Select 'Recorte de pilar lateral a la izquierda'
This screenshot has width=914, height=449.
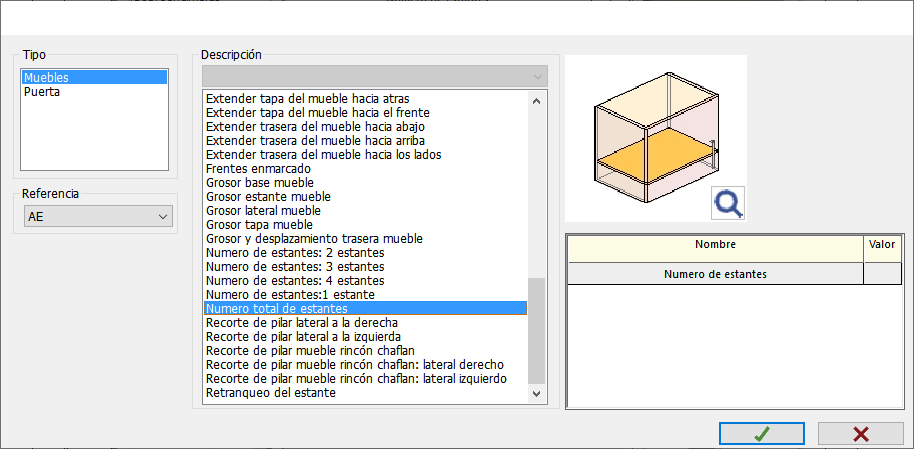tap(365, 336)
